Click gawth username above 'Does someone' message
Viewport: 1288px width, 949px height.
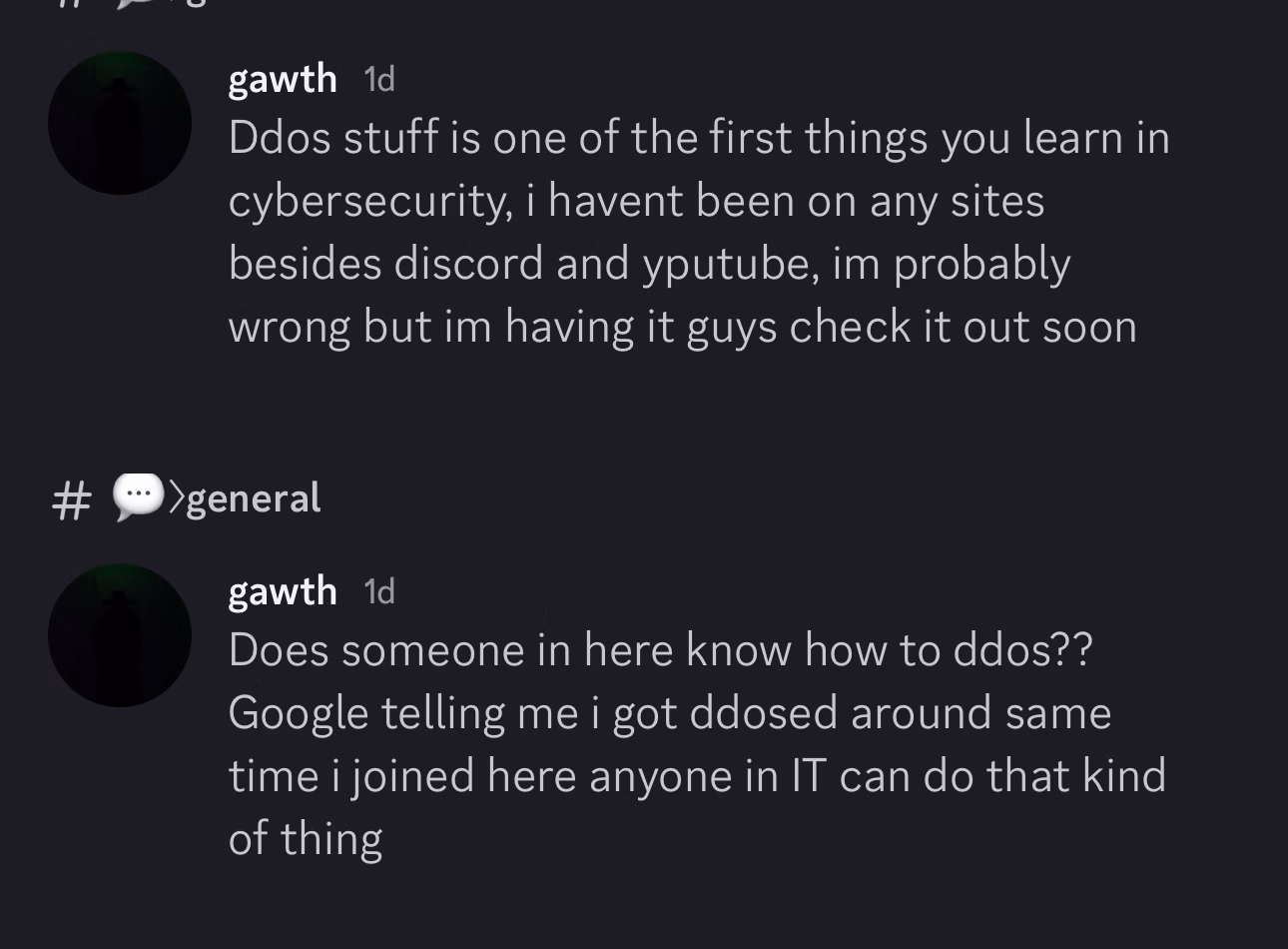point(283,591)
